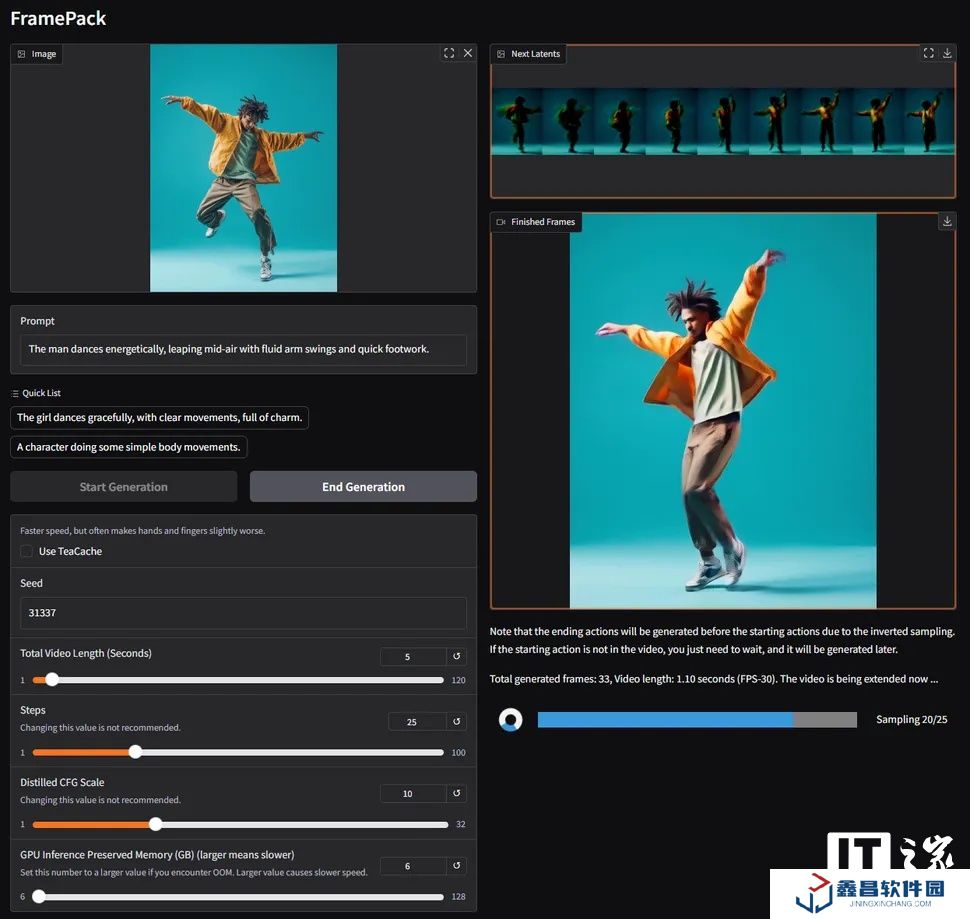The width and height of the screenshot is (970, 919).
Task: Download the Finished Frames video
Action: [x=948, y=222]
